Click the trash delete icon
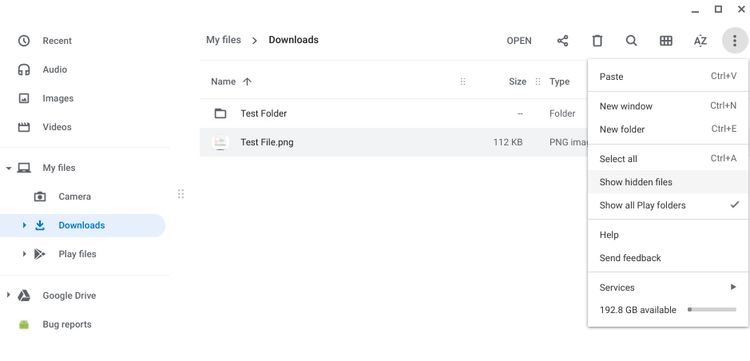The height and width of the screenshot is (361, 750). coord(597,41)
